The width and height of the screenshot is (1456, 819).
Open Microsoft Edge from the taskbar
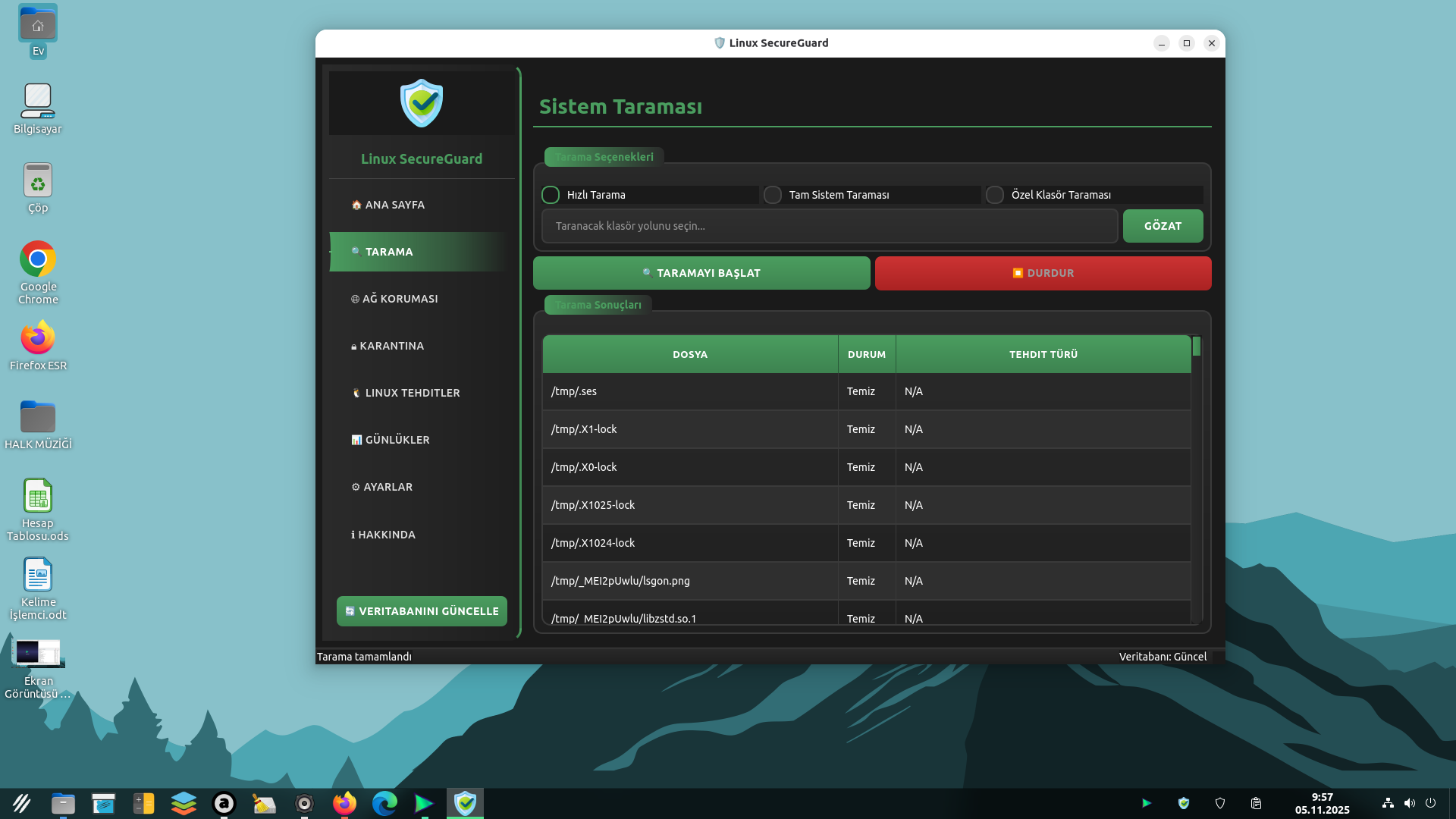(x=384, y=803)
